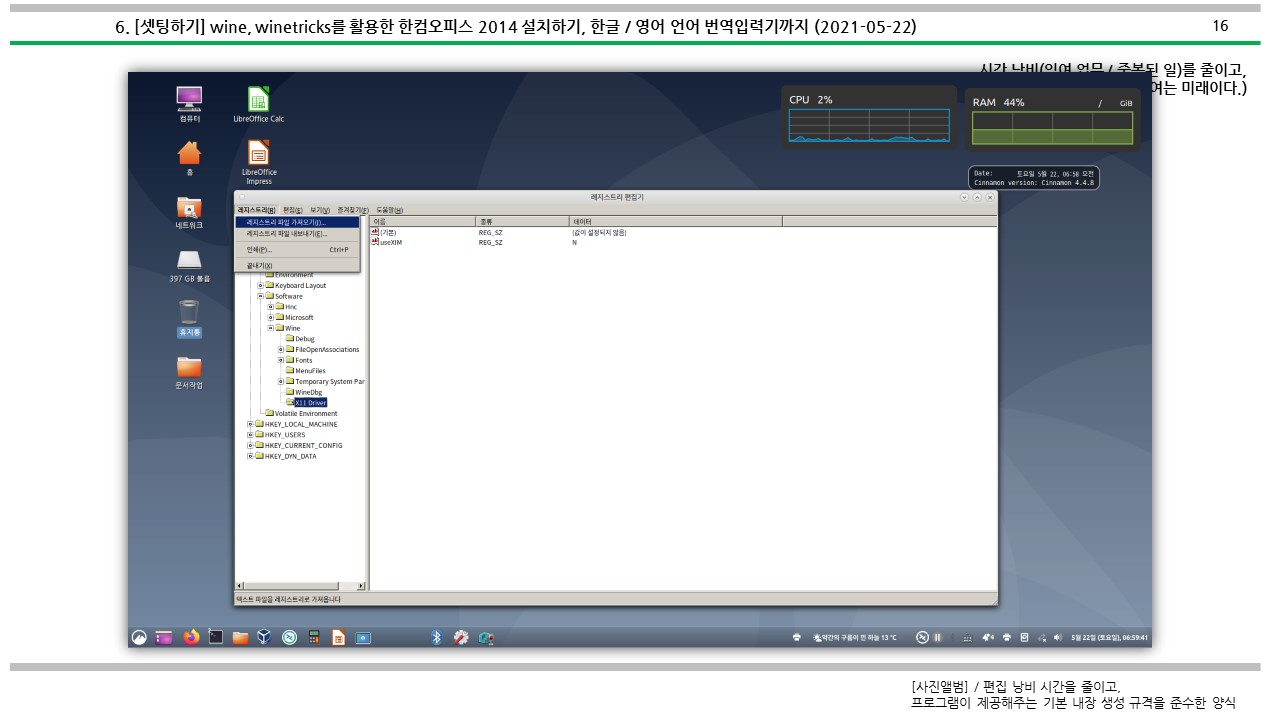Click the Date and Cinnamon version widget

(1034, 178)
